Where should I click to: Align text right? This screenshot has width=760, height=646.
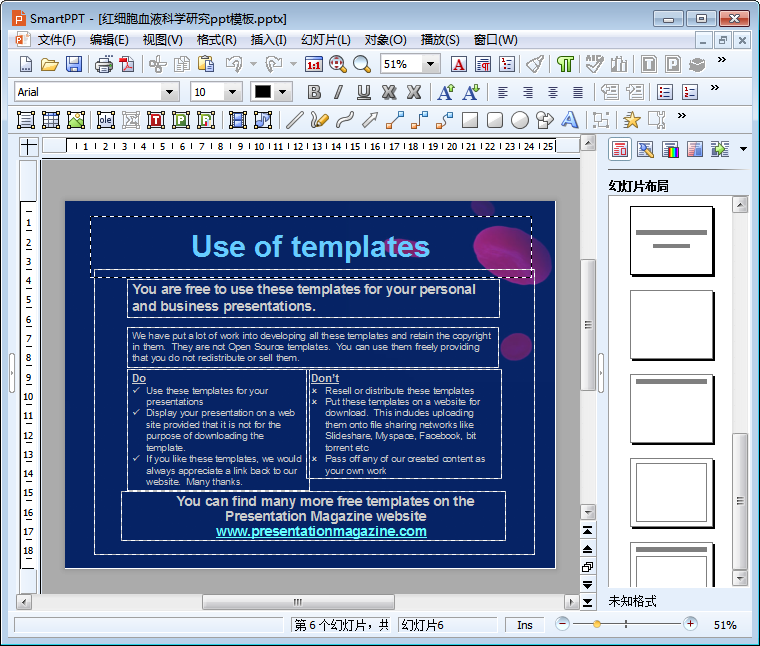[527, 92]
